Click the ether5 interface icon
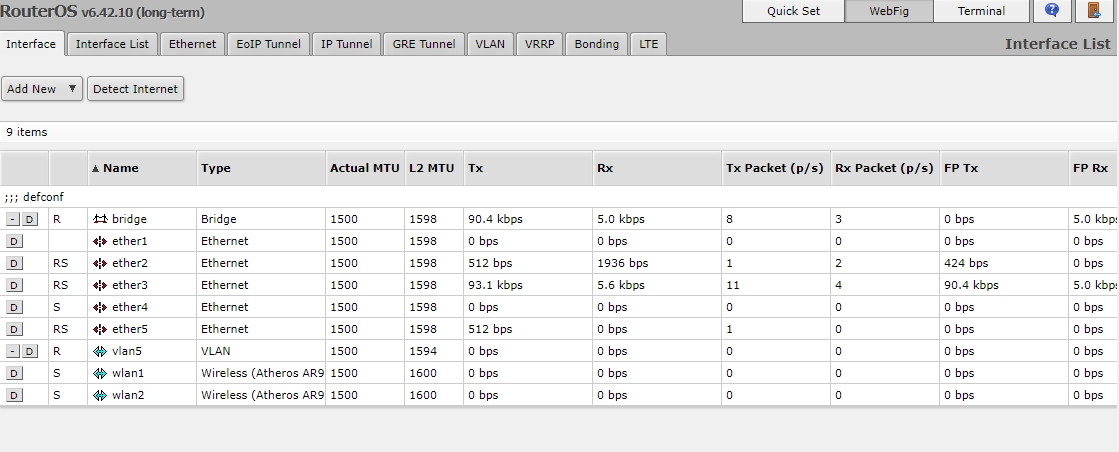This screenshot has height=452, width=1119. (x=100, y=329)
